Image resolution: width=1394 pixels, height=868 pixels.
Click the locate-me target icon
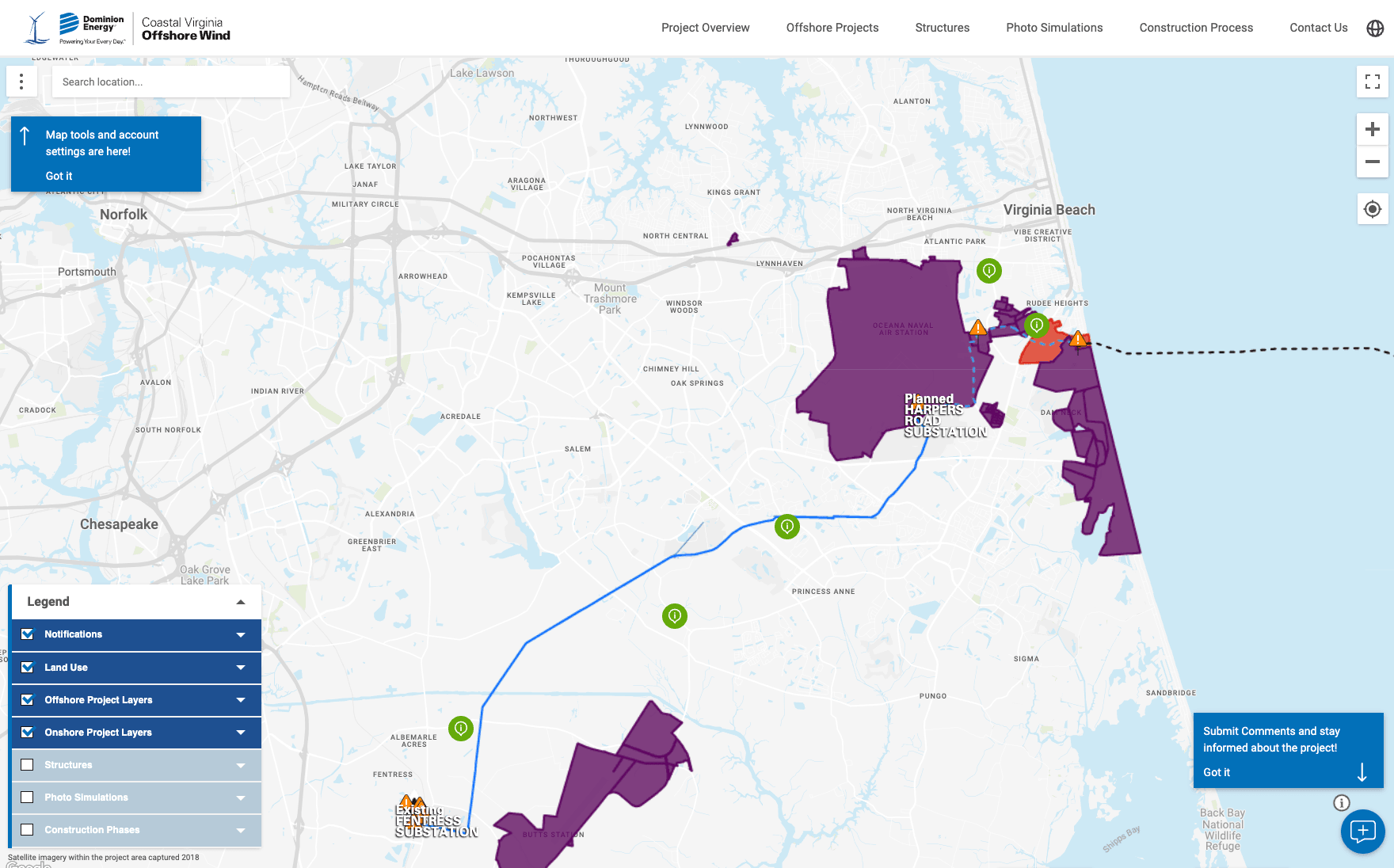[x=1373, y=209]
